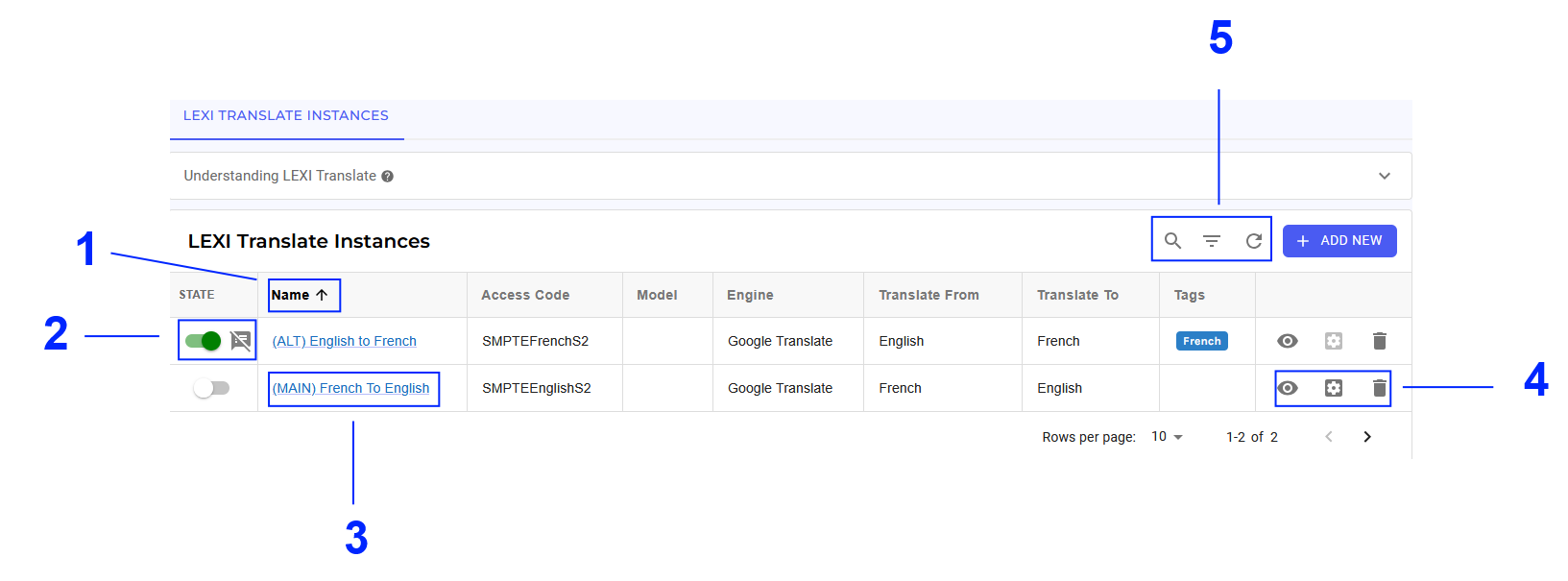Turn off the (ALT) English to French toggle
Screen dimensions: 1568x581
pyautogui.click(x=204, y=341)
